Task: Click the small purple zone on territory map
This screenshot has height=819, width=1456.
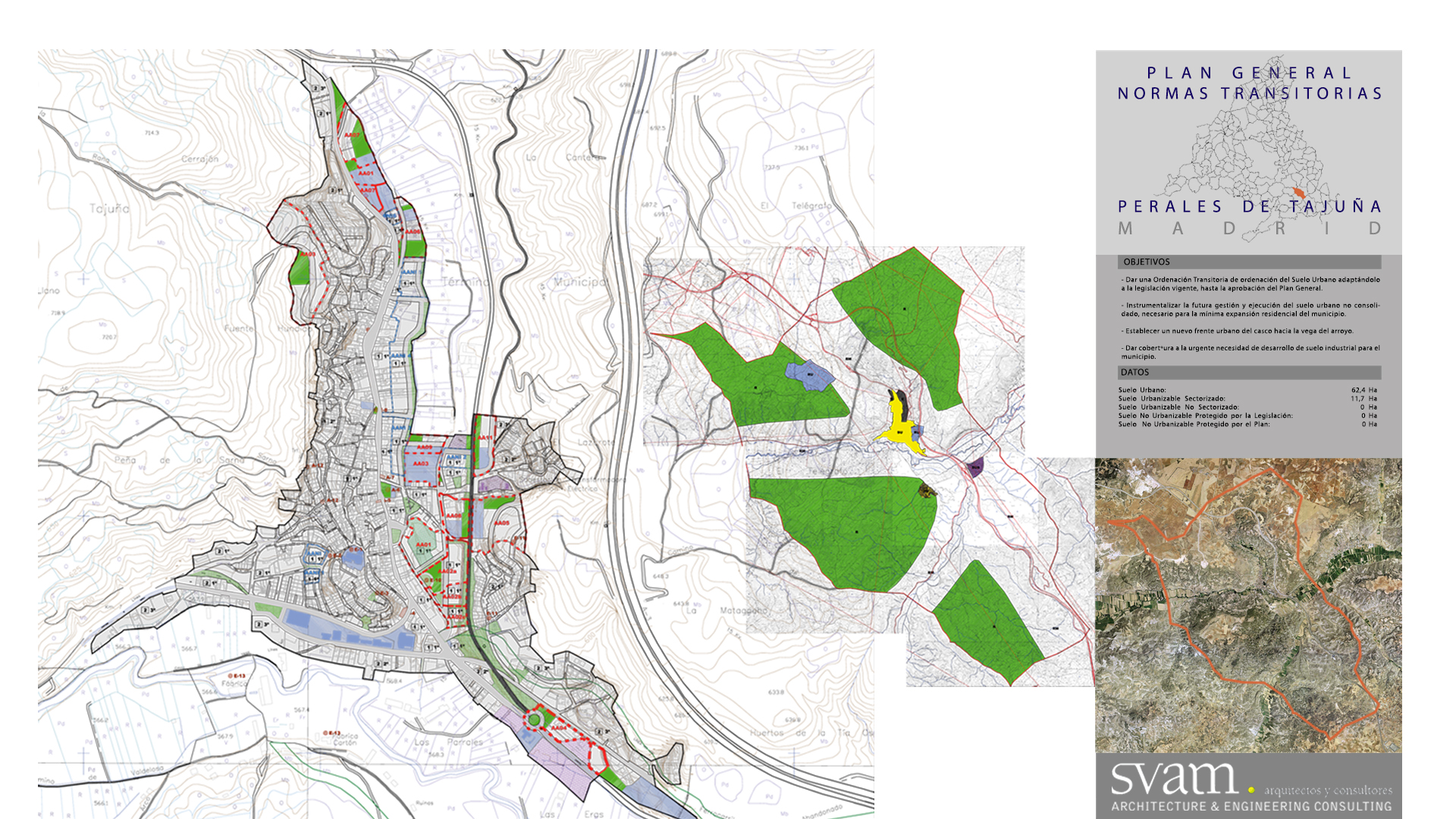Action: [976, 466]
